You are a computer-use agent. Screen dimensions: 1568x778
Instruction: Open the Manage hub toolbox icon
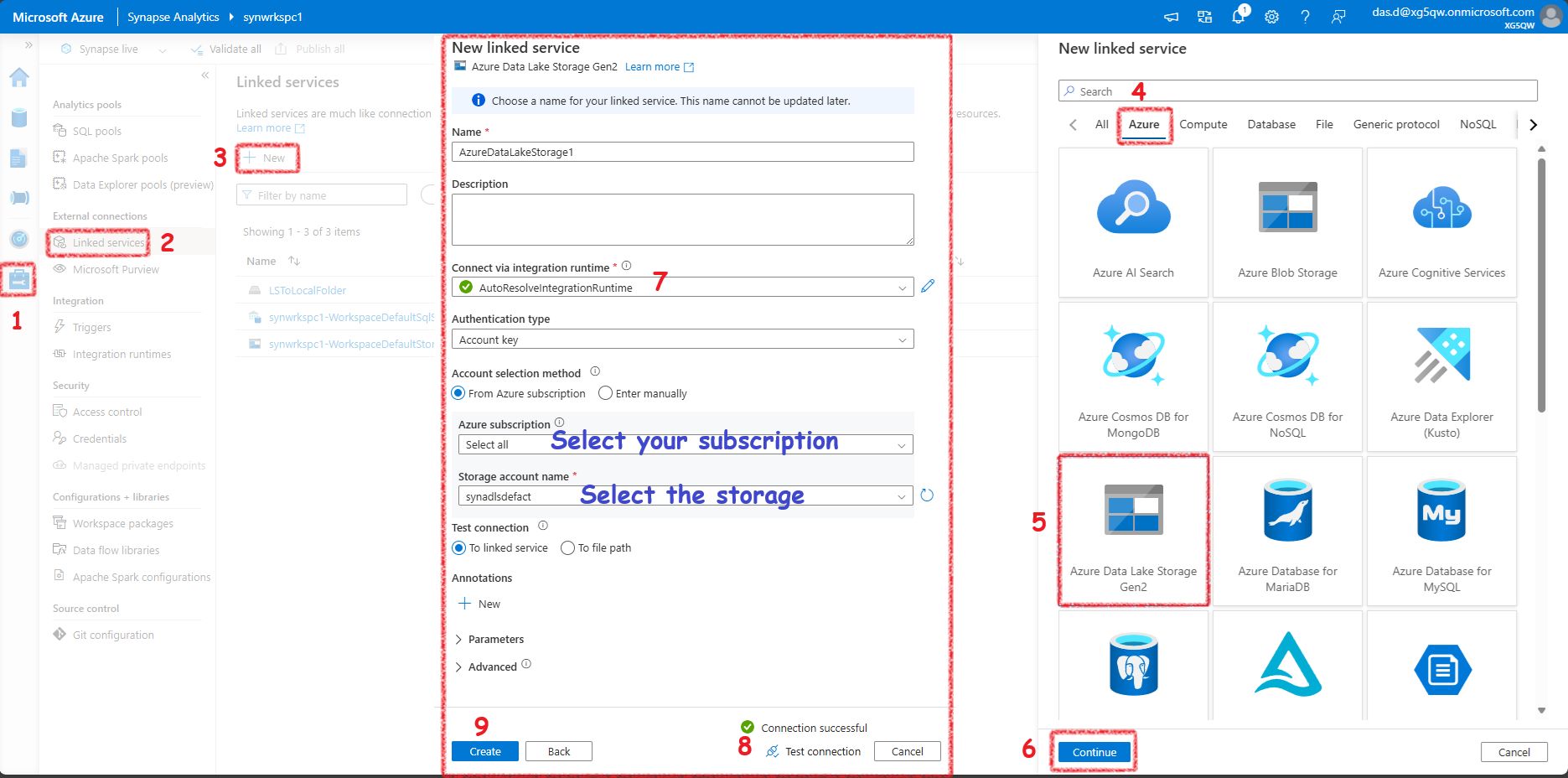click(18, 279)
